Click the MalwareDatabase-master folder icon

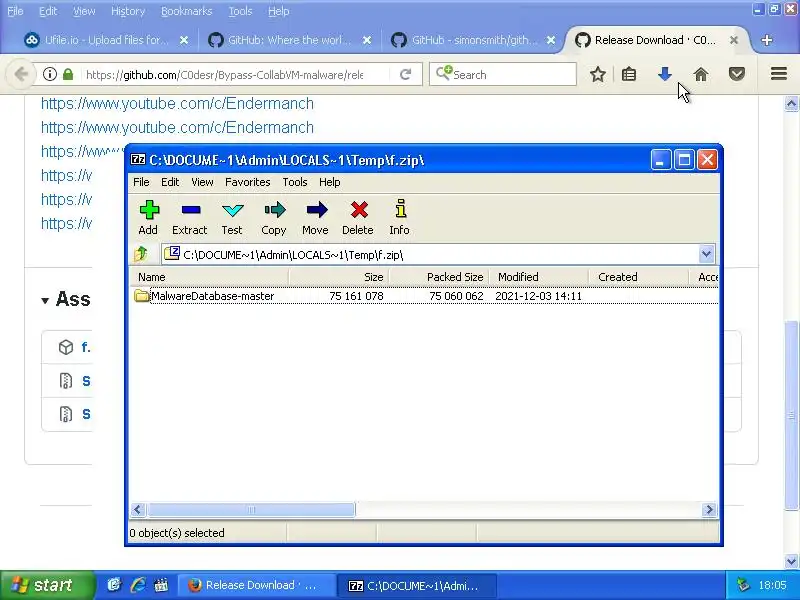(141, 296)
